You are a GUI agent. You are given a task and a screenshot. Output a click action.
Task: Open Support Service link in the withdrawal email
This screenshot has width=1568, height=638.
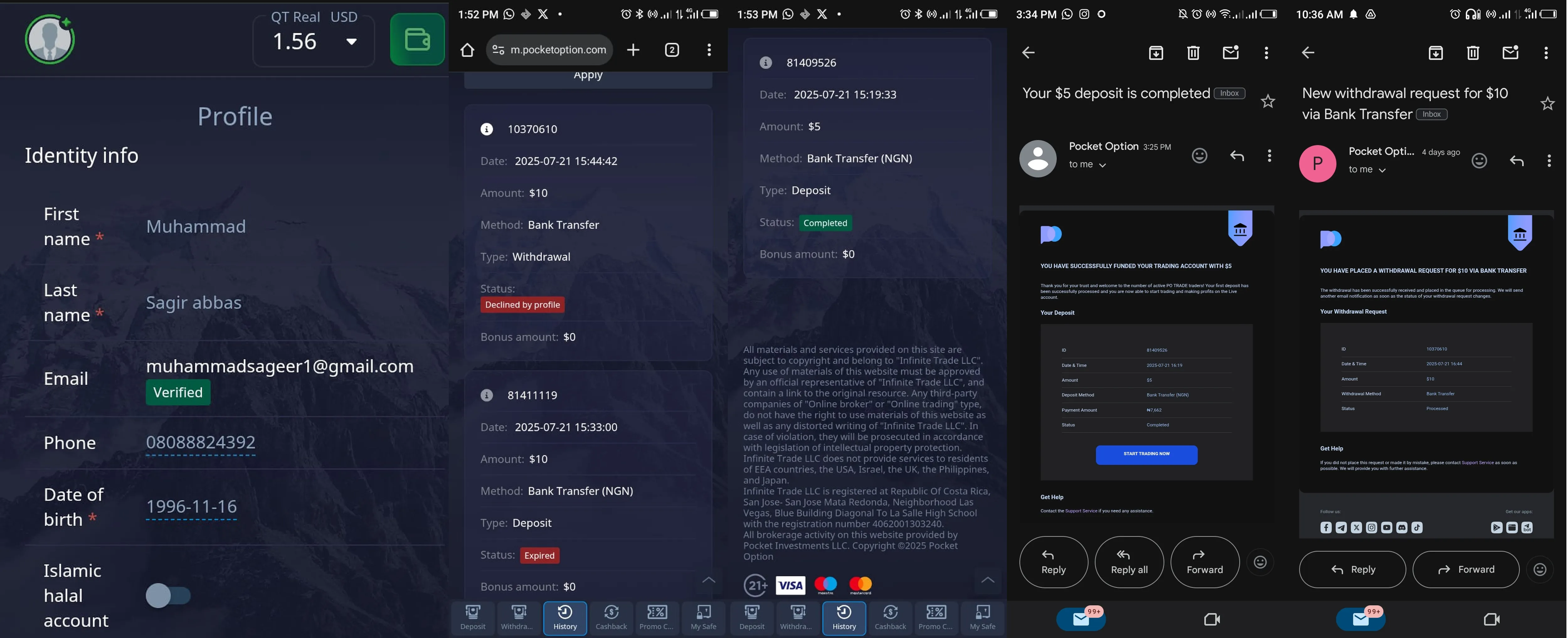pyautogui.click(x=1477, y=463)
